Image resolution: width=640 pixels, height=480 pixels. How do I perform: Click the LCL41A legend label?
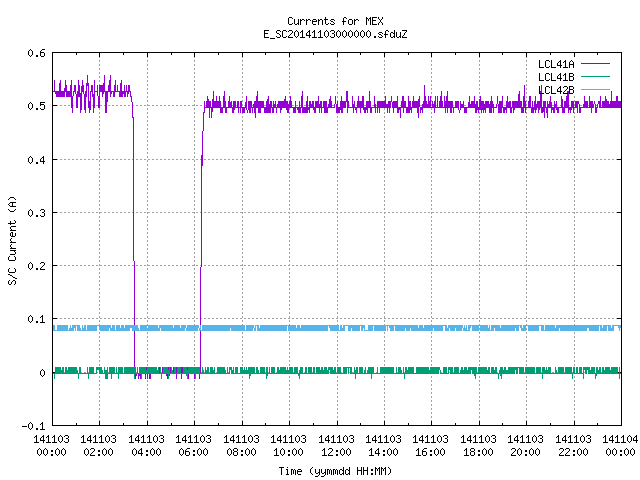tap(556, 64)
